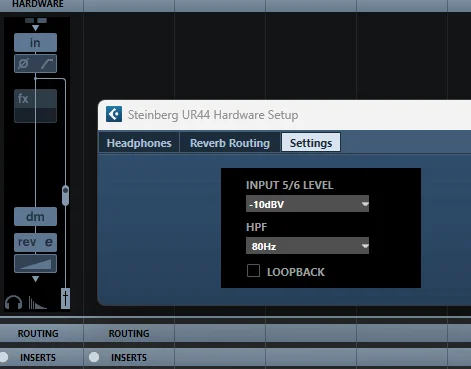Image resolution: width=471 pixels, height=369 pixels.
Task: Click the rev reverb send block
Action: click(x=27, y=242)
